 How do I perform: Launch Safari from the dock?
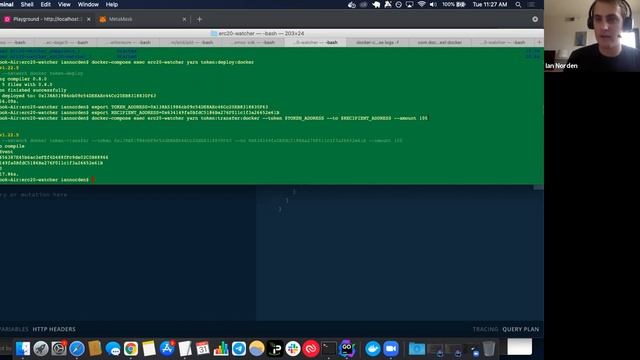77,349
